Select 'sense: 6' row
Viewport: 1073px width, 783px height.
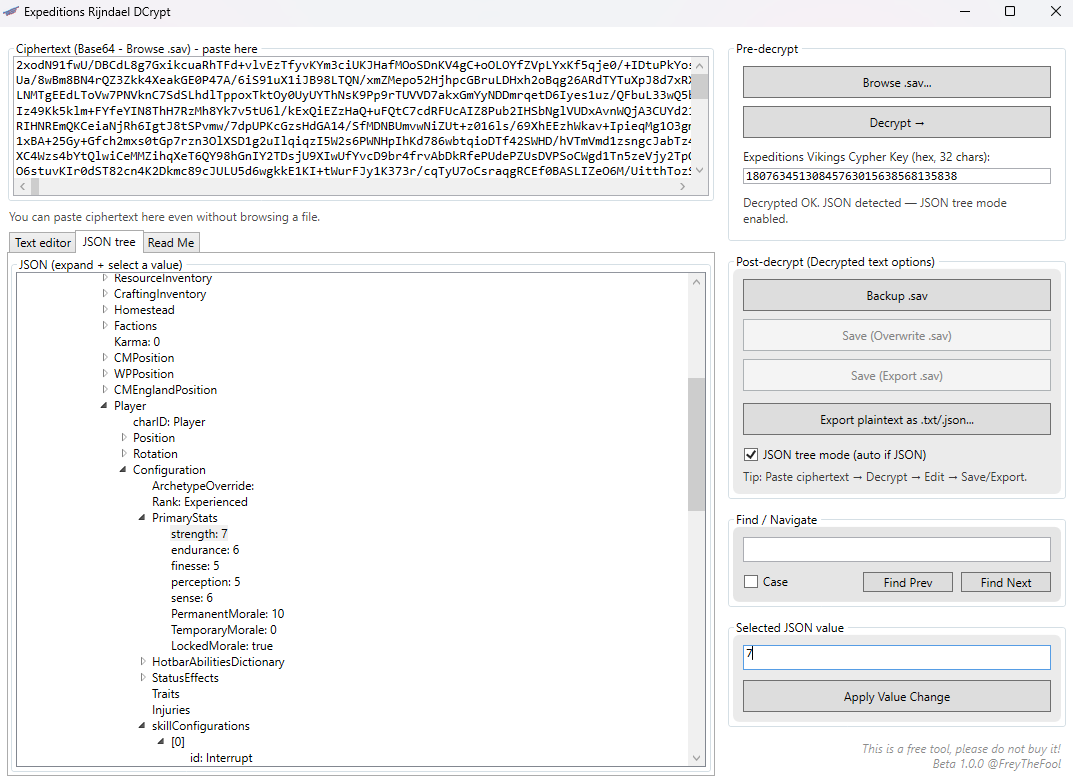point(192,598)
